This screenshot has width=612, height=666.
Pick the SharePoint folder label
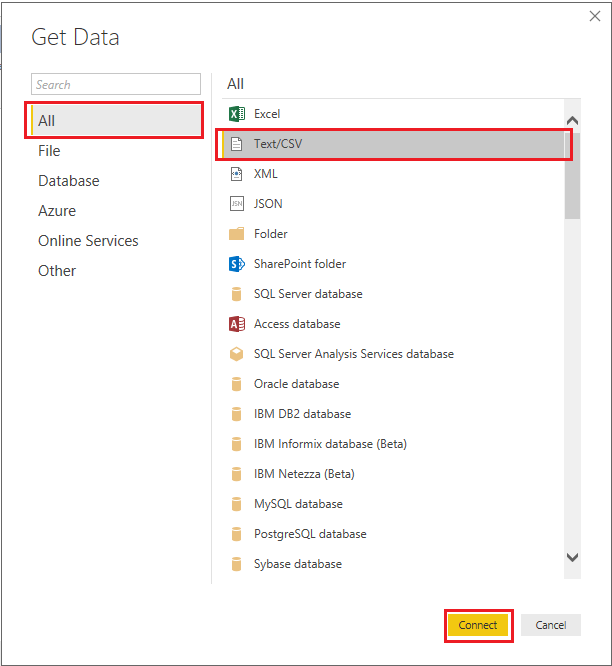point(300,264)
